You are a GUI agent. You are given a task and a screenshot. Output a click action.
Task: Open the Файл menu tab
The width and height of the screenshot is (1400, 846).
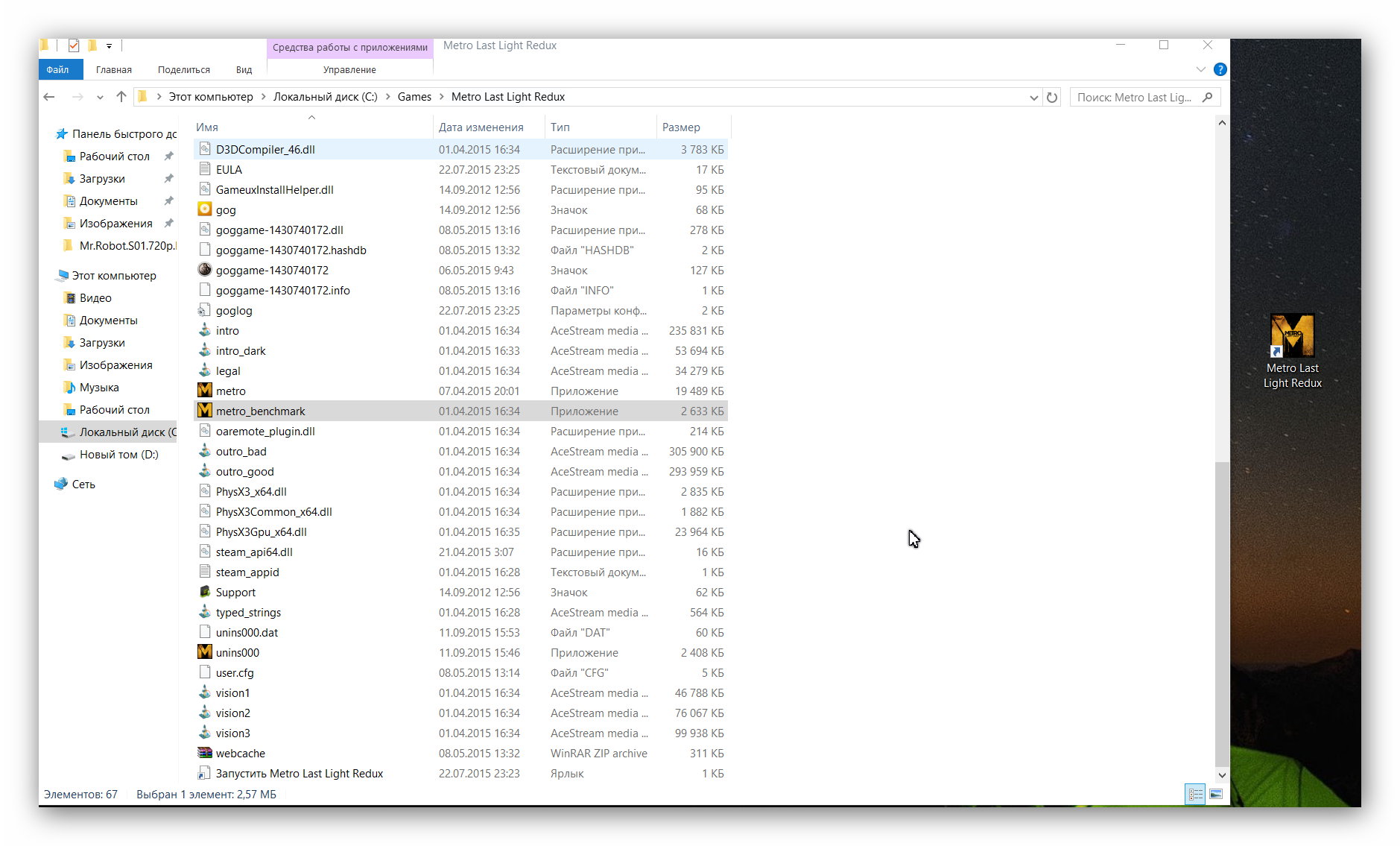[x=58, y=69]
